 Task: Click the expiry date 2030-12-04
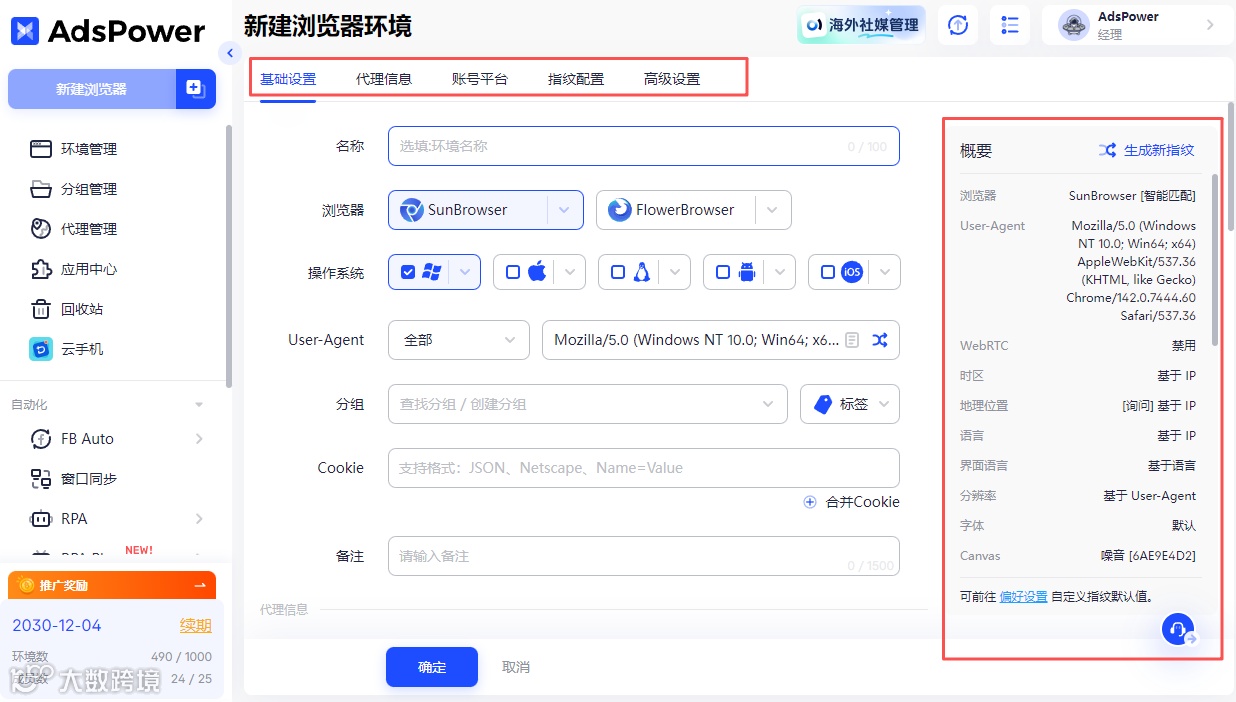coord(57,625)
